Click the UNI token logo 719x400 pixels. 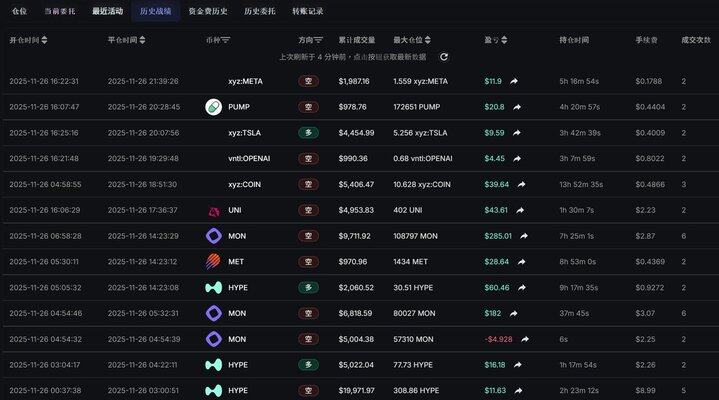point(213,210)
